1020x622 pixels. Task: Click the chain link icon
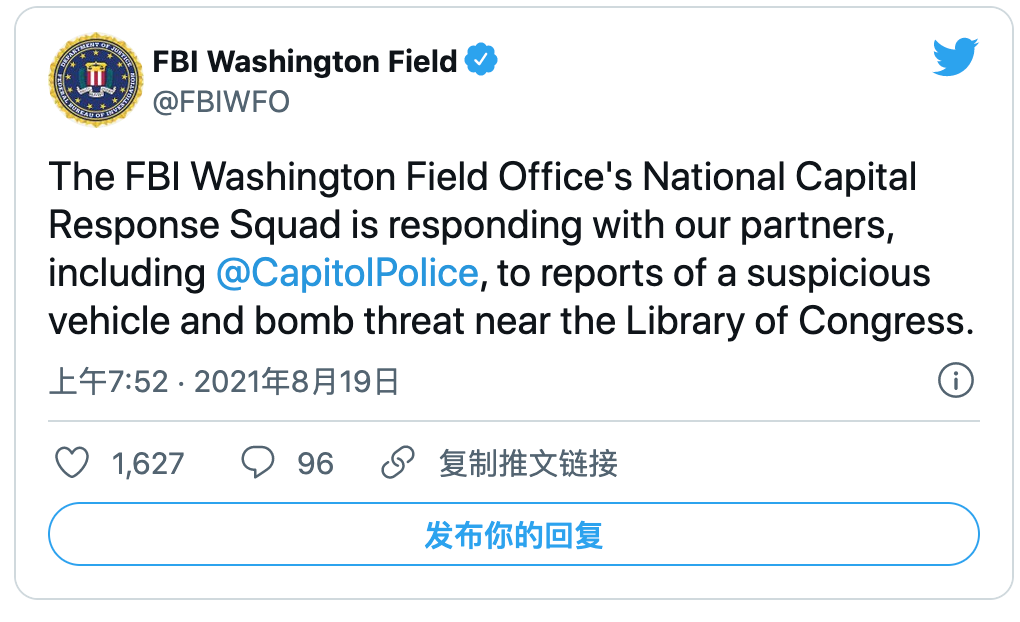[397, 463]
